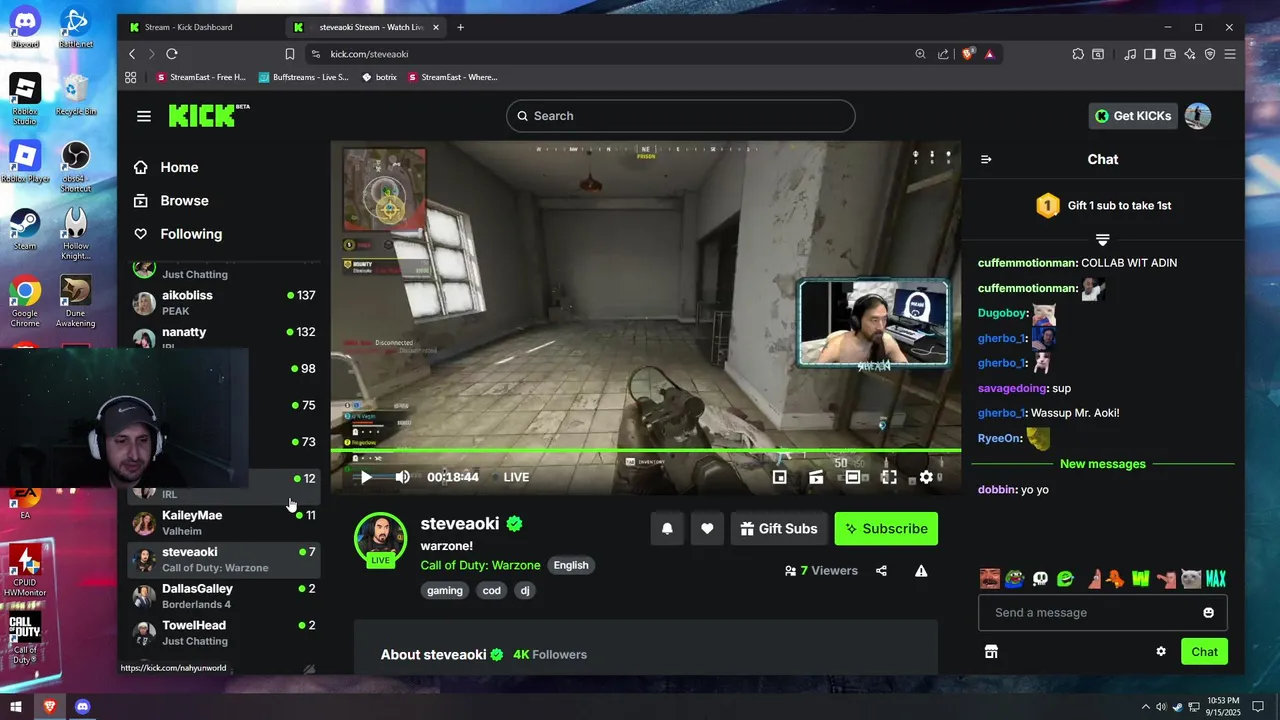Click the Kick Search box

[680, 116]
